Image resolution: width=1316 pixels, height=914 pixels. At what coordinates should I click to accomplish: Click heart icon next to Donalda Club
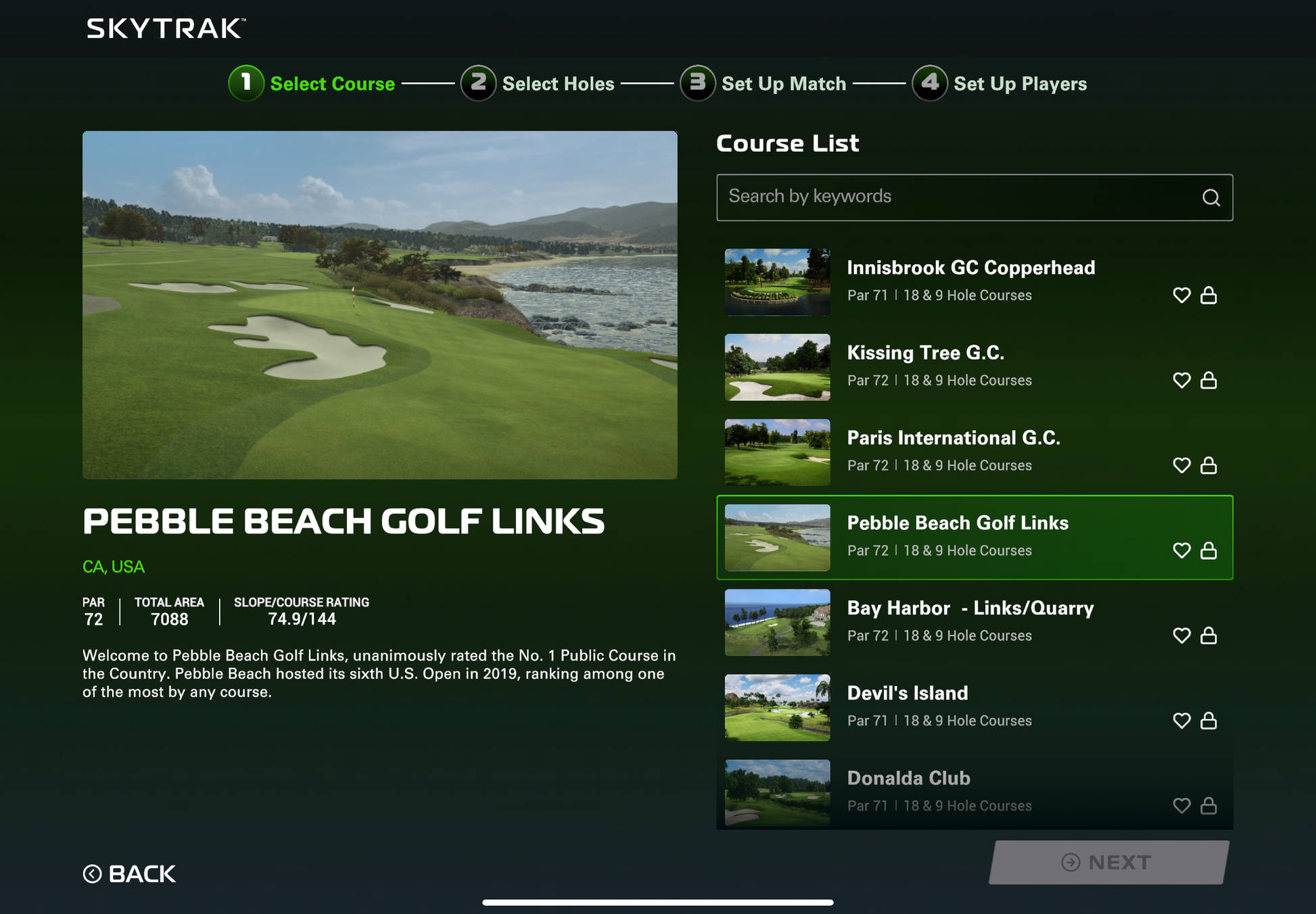click(x=1181, y=806)
